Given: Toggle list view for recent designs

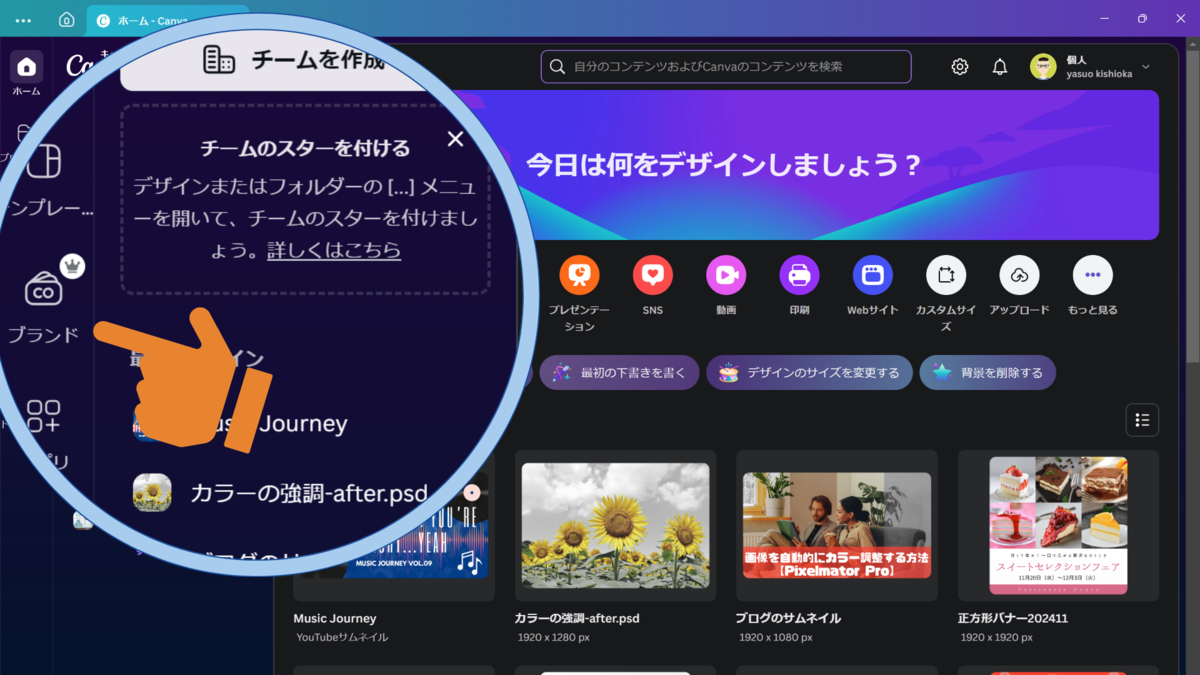Looking at the screenshot, I should [1142, 420].
